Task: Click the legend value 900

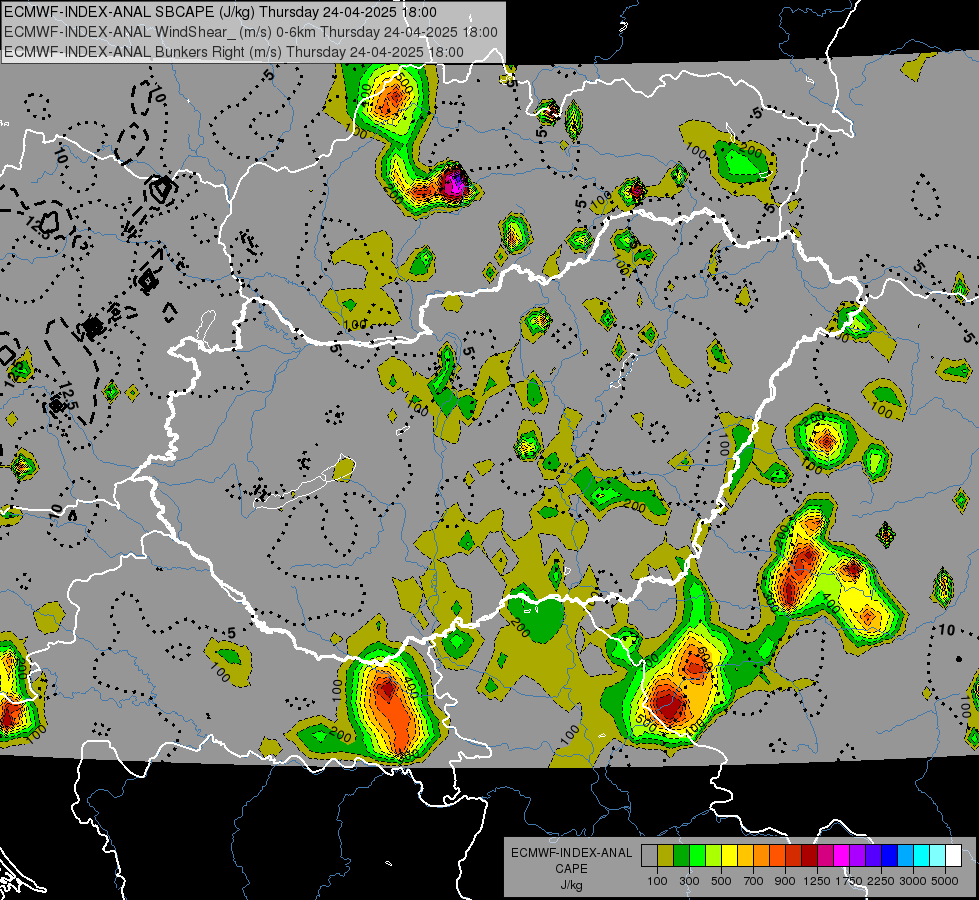Action: 785,881
